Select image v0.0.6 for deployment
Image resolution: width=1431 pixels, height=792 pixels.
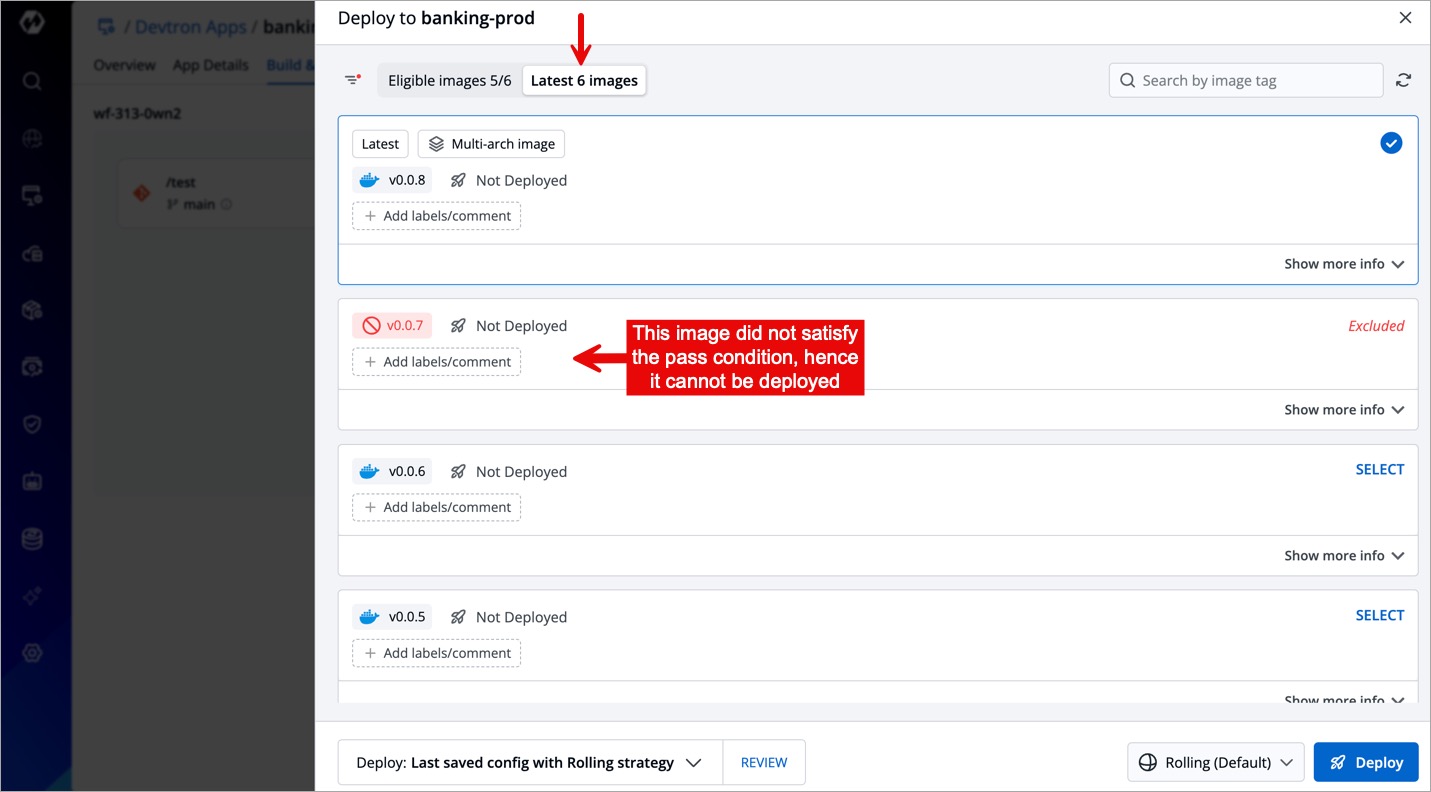point(1379,470)
